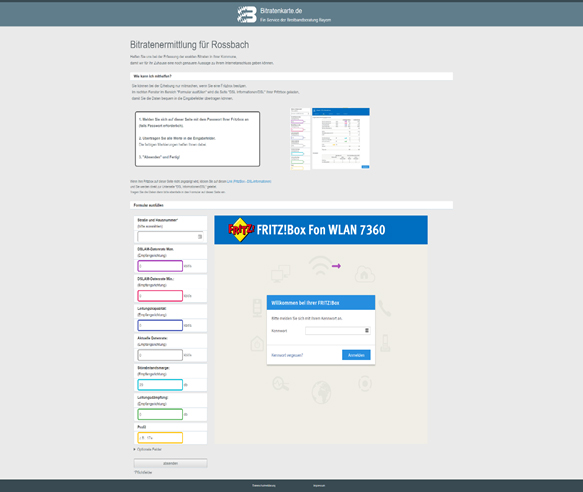Click the Willkommen bei Ihrer FRITZ!Box title
The height and width of the screenshot is (492, 583).
click(x=305, y=303)
